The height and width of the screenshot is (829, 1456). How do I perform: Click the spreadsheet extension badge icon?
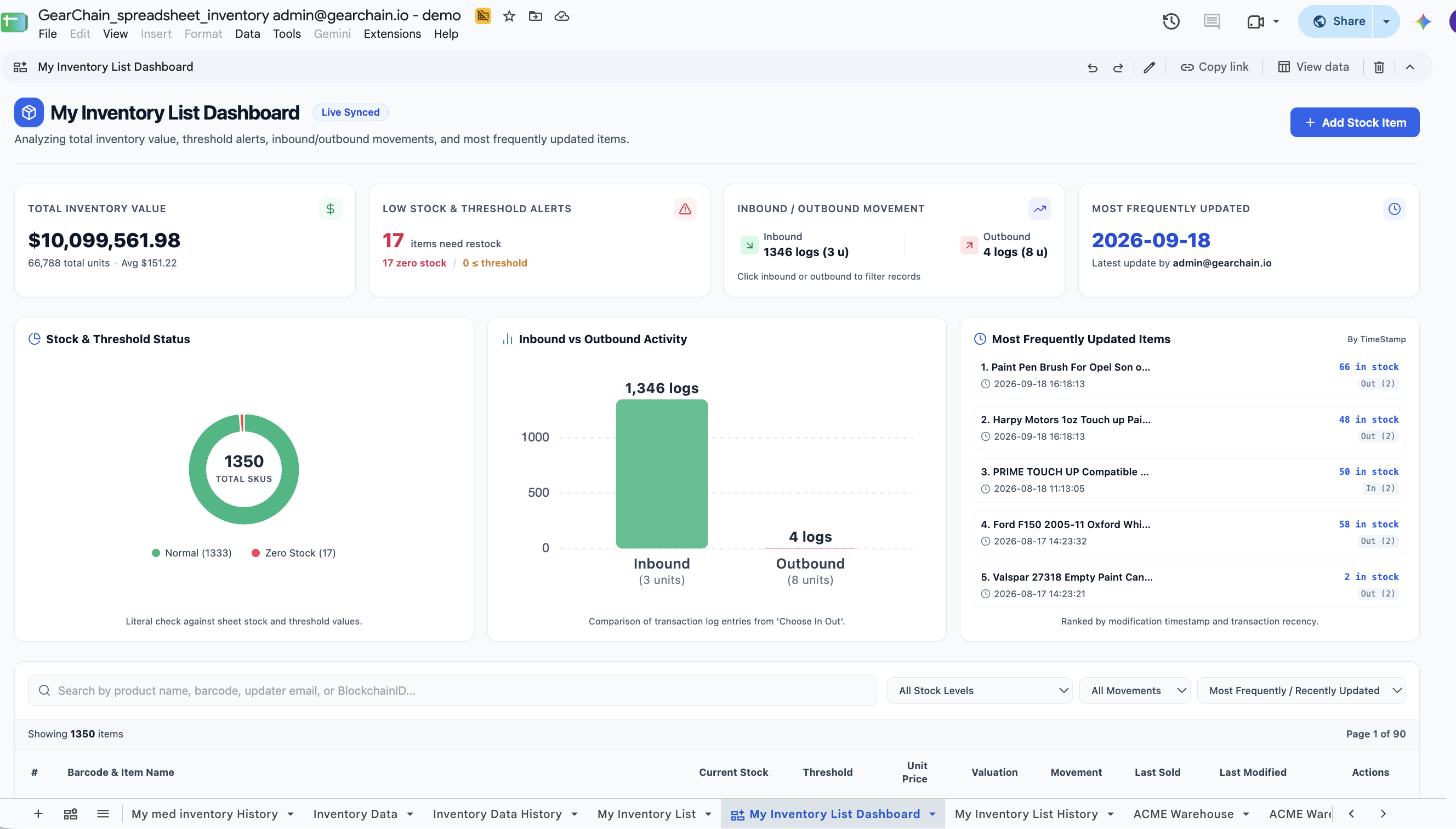pos(482,16)
